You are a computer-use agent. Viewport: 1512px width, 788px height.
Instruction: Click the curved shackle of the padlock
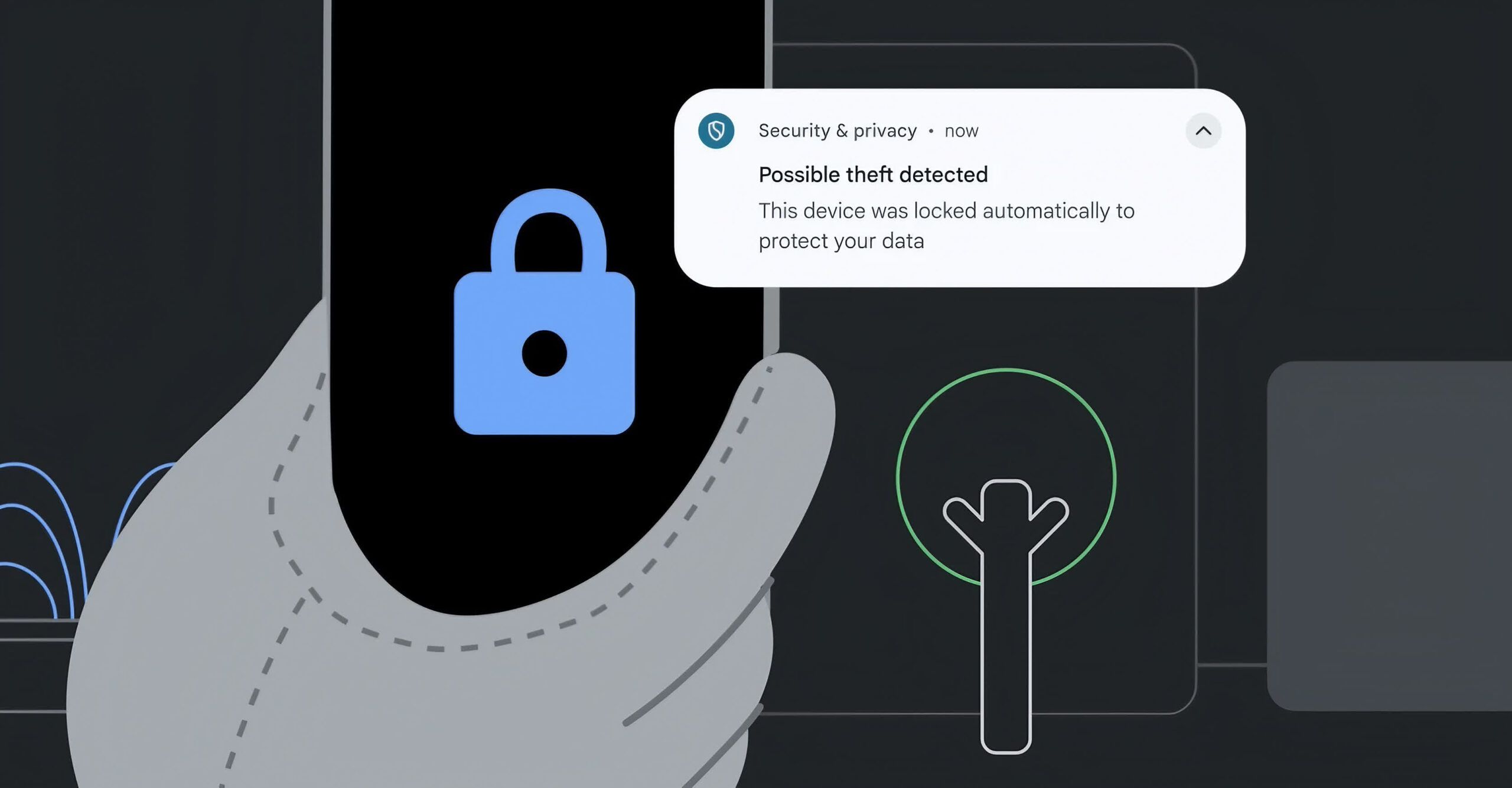pos(549,230)
